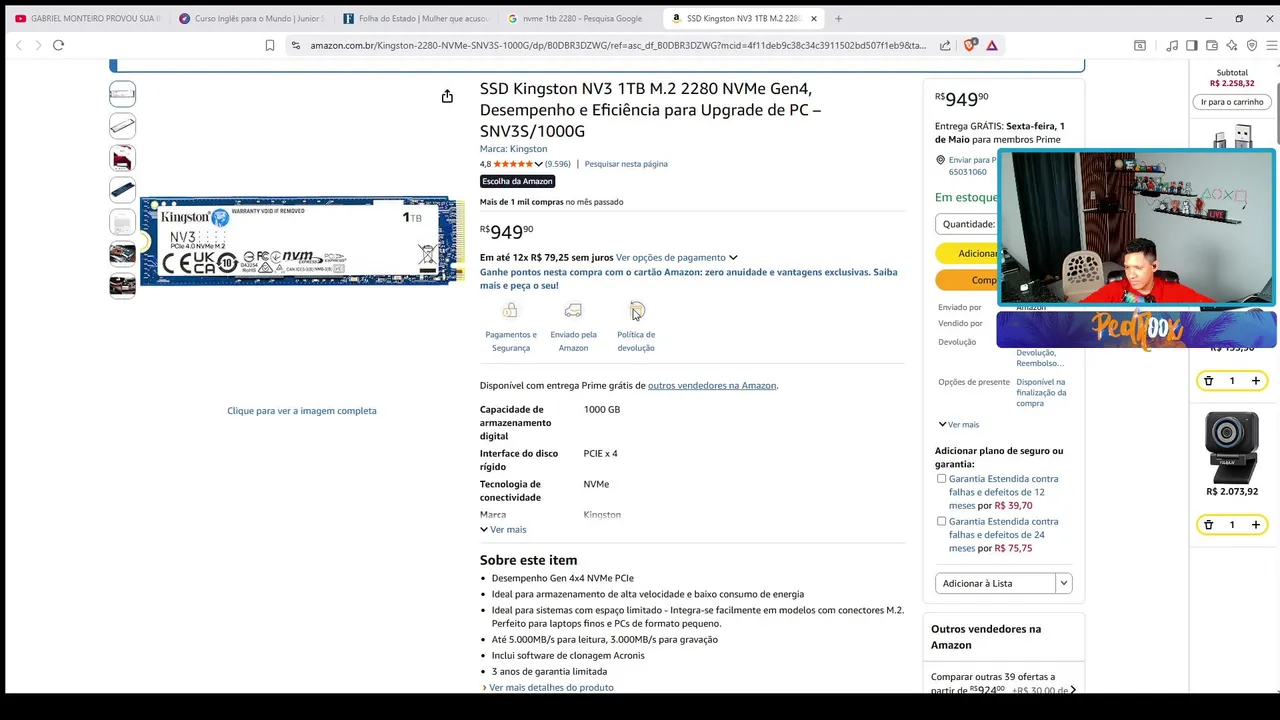Viewport: 1280px width, 720px height.
Task: Switch to the nvme 1tb 2280 Google tab
Action: pyautogui.click(x=579, y=18)
